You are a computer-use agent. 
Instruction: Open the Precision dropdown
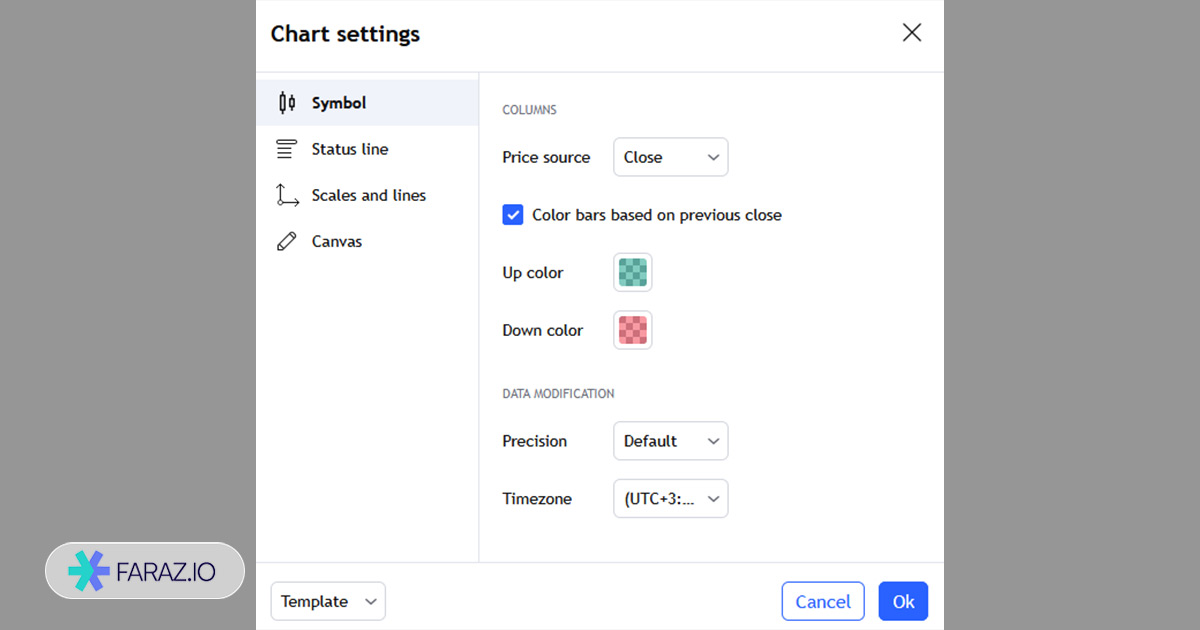pos(670,441)
